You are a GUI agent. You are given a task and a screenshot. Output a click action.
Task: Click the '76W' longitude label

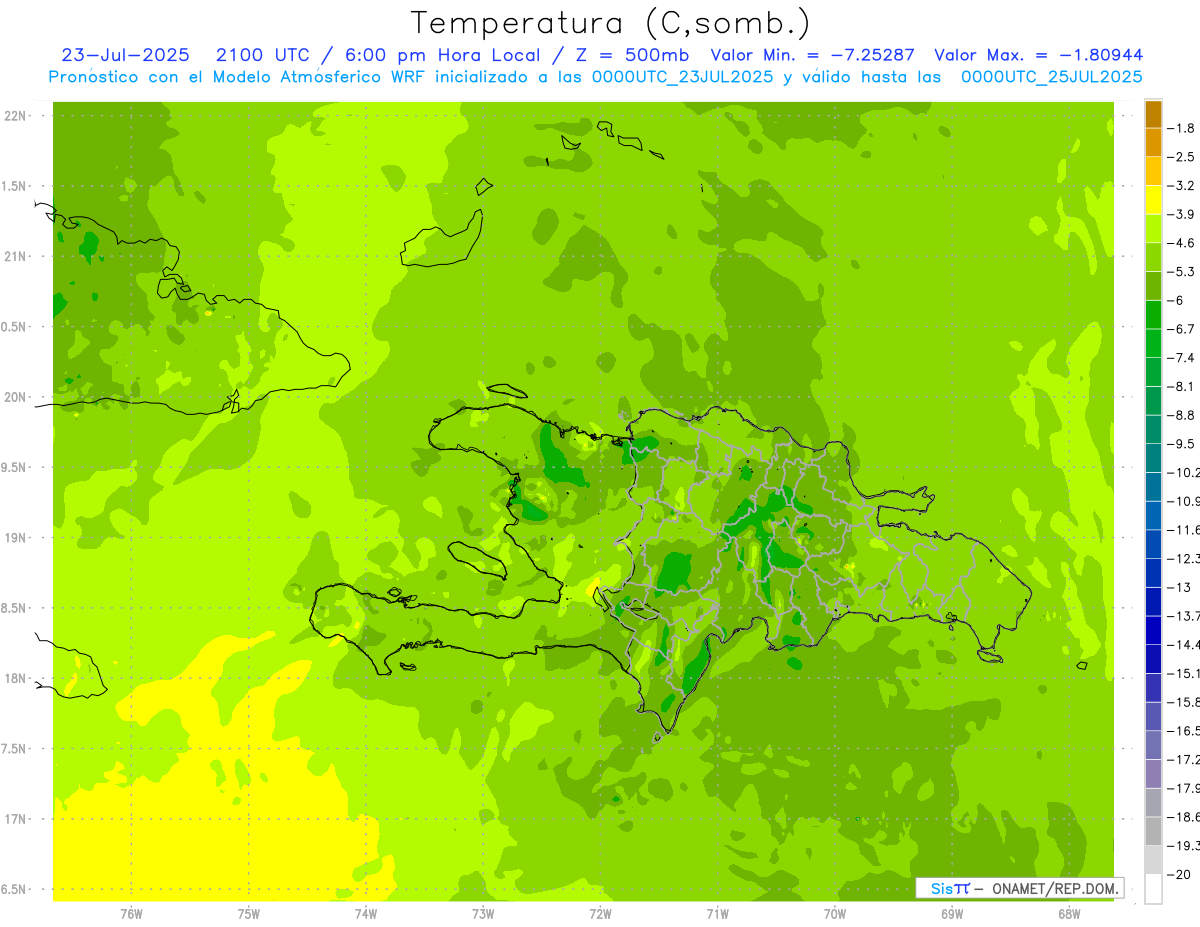(x=131, y=914)
